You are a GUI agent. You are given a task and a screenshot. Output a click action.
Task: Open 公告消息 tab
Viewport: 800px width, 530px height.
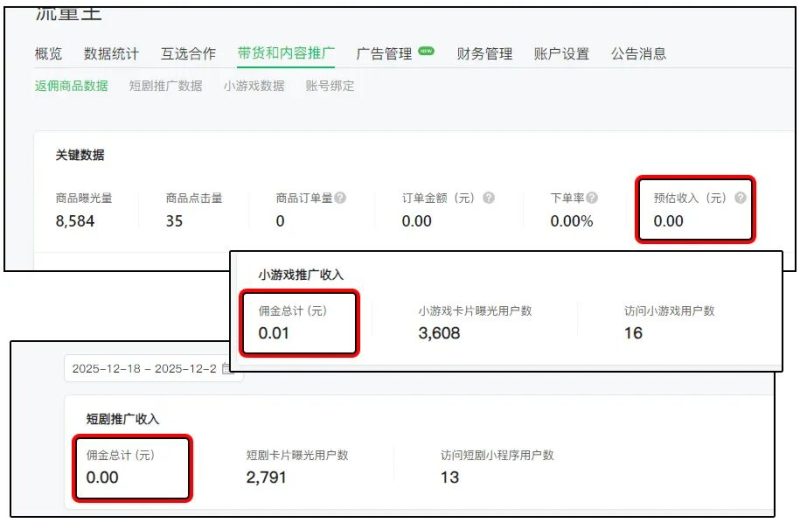(x=639, y=54)
